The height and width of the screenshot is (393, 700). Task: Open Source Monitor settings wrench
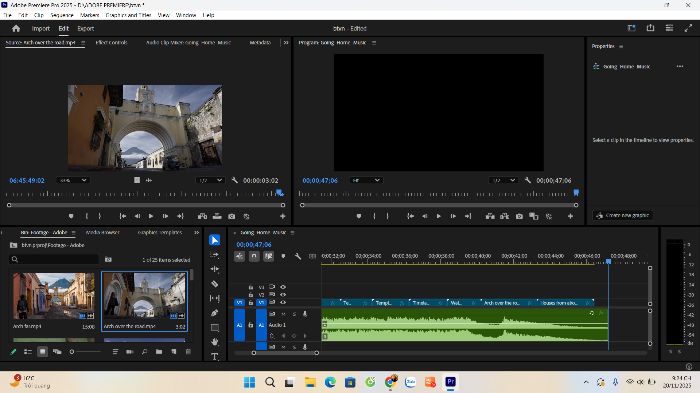pos(235,180)
